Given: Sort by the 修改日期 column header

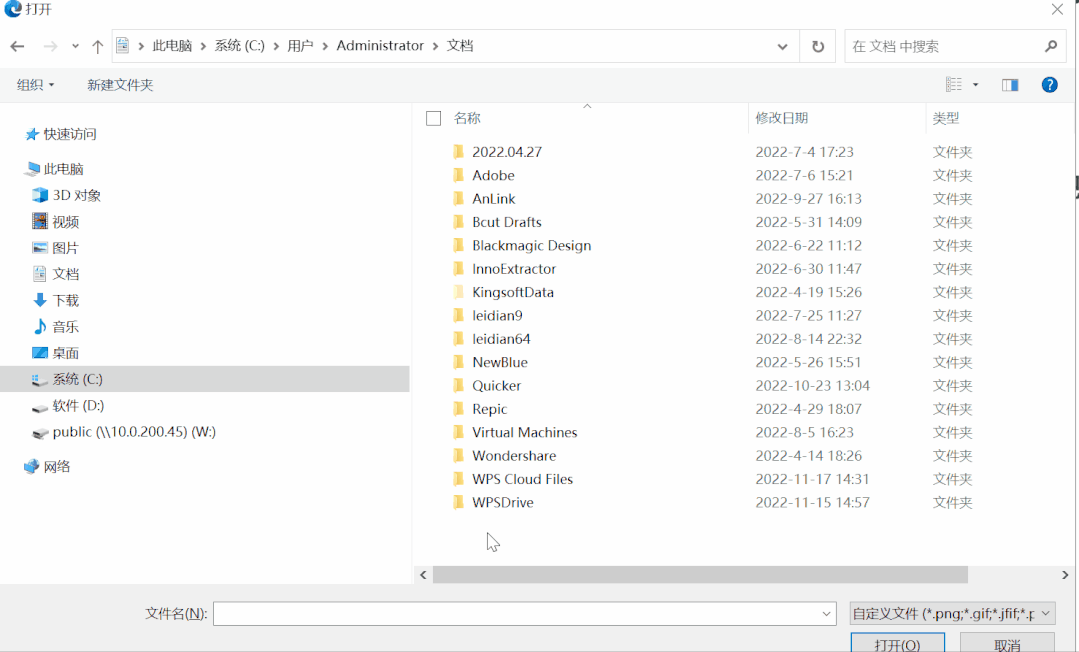Looking at the screenshot, I should [782, 118].
